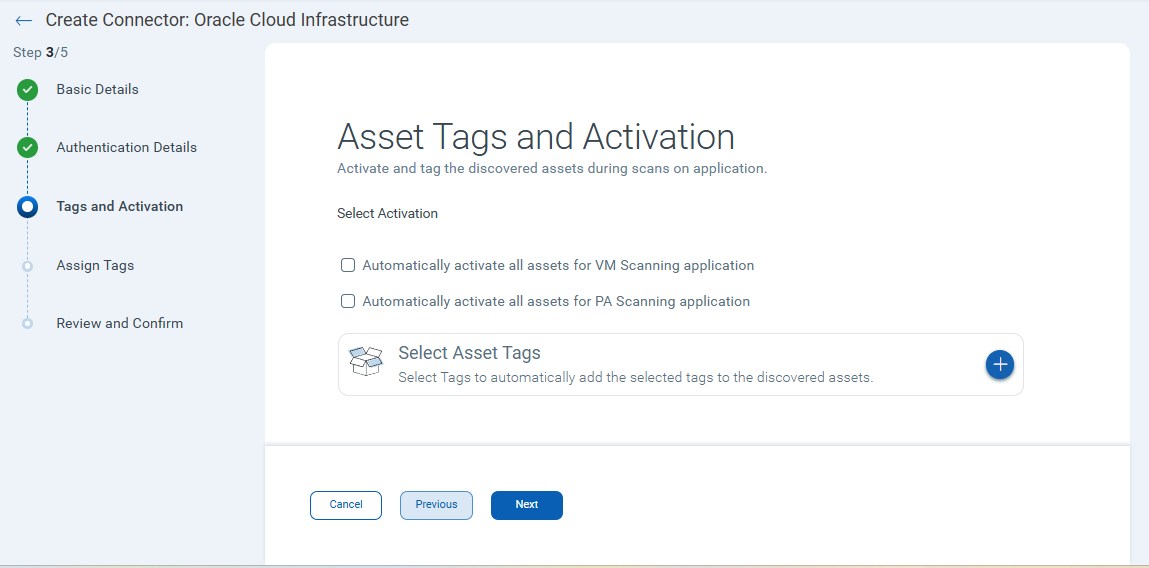Click the 'Activate and tag the discovered assets' subtitle
The width and height of the screenshot is (1149, 568).
coord(552,169)
